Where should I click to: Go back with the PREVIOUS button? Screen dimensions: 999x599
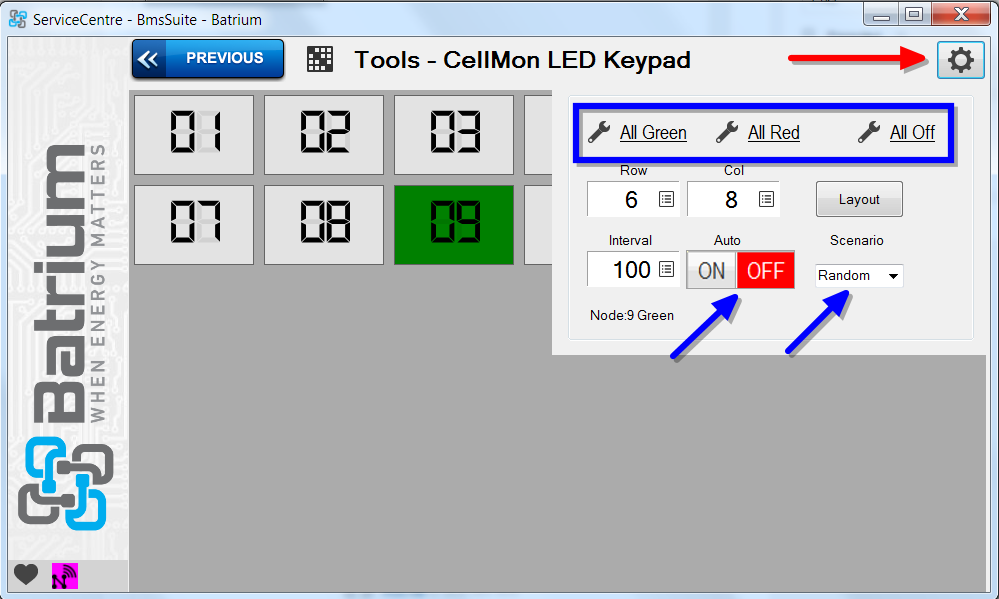[208, 59]
